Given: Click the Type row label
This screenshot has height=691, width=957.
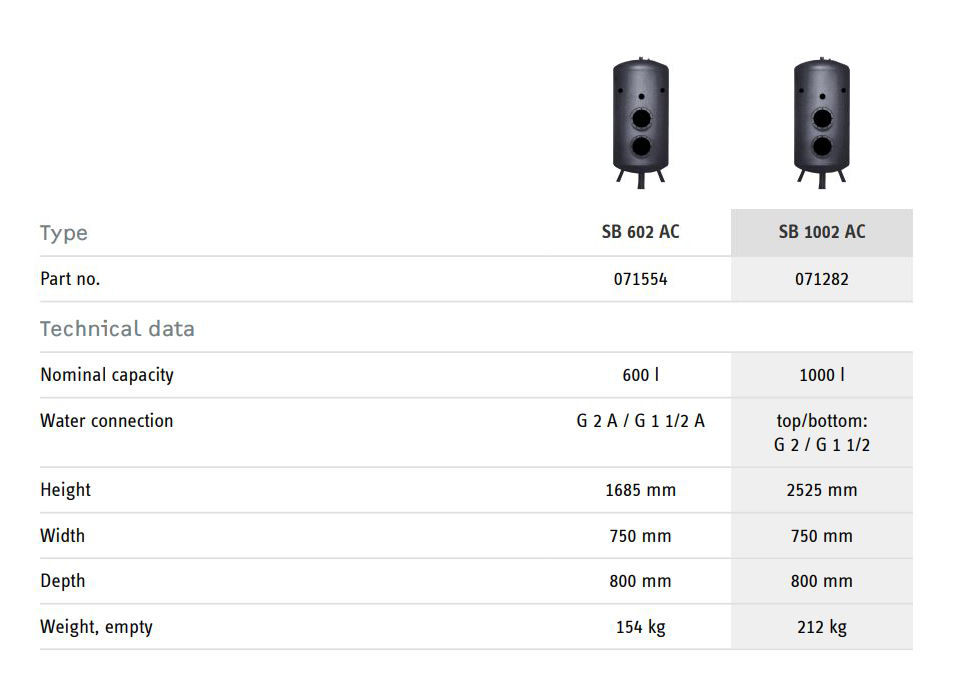Looking at the screenshot, I should coord(64,233).
